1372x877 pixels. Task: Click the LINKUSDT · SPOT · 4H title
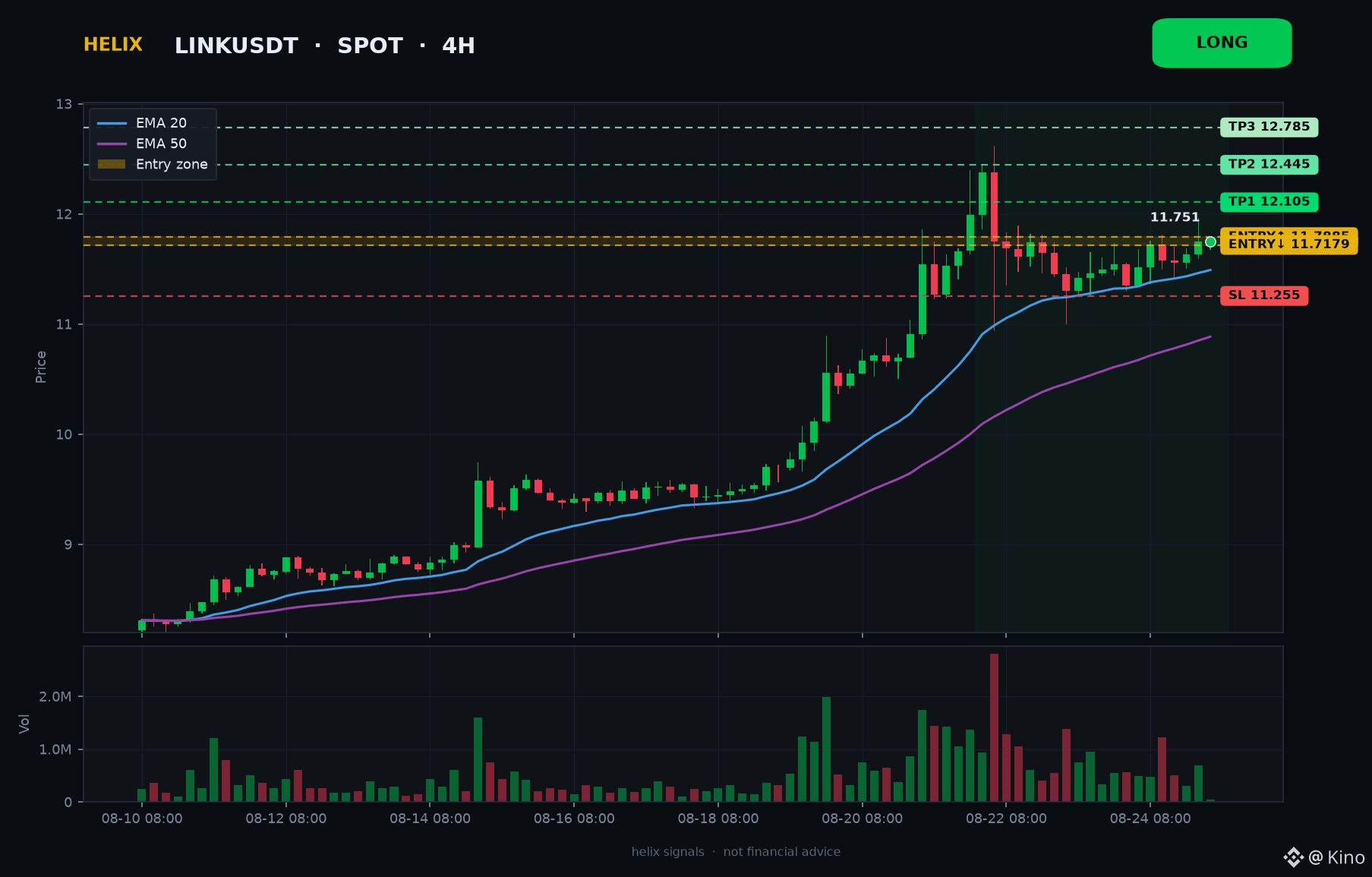point(325,46)
